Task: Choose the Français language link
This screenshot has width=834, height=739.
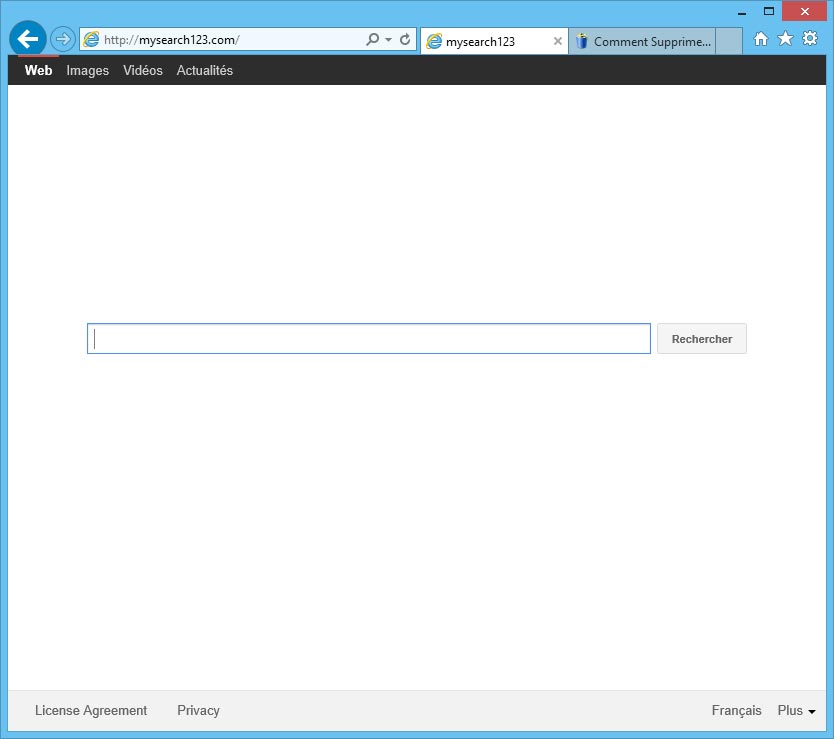Action: pos(736,710)
